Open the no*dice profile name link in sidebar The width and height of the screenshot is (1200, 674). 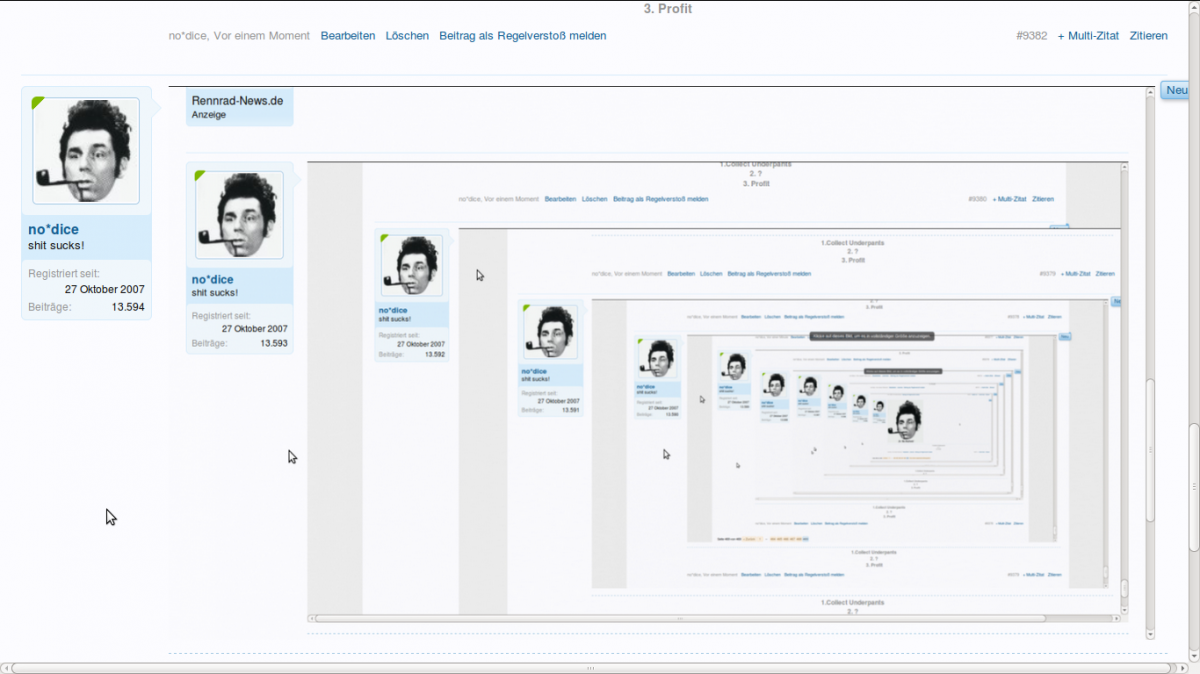(x=53, y=230)
